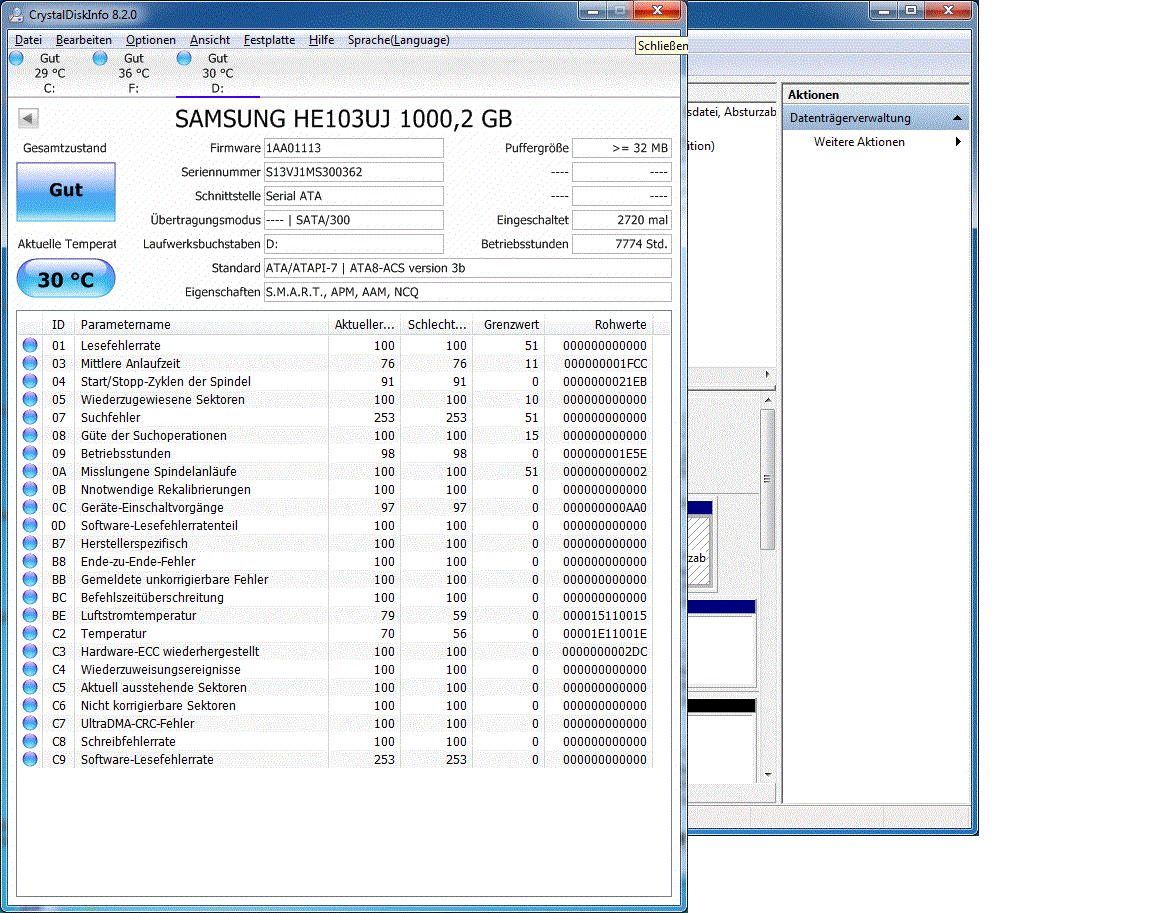
Task: Click status dot of Wiederzugewiesene Sektoren row
Action: (x=30, y=399)
